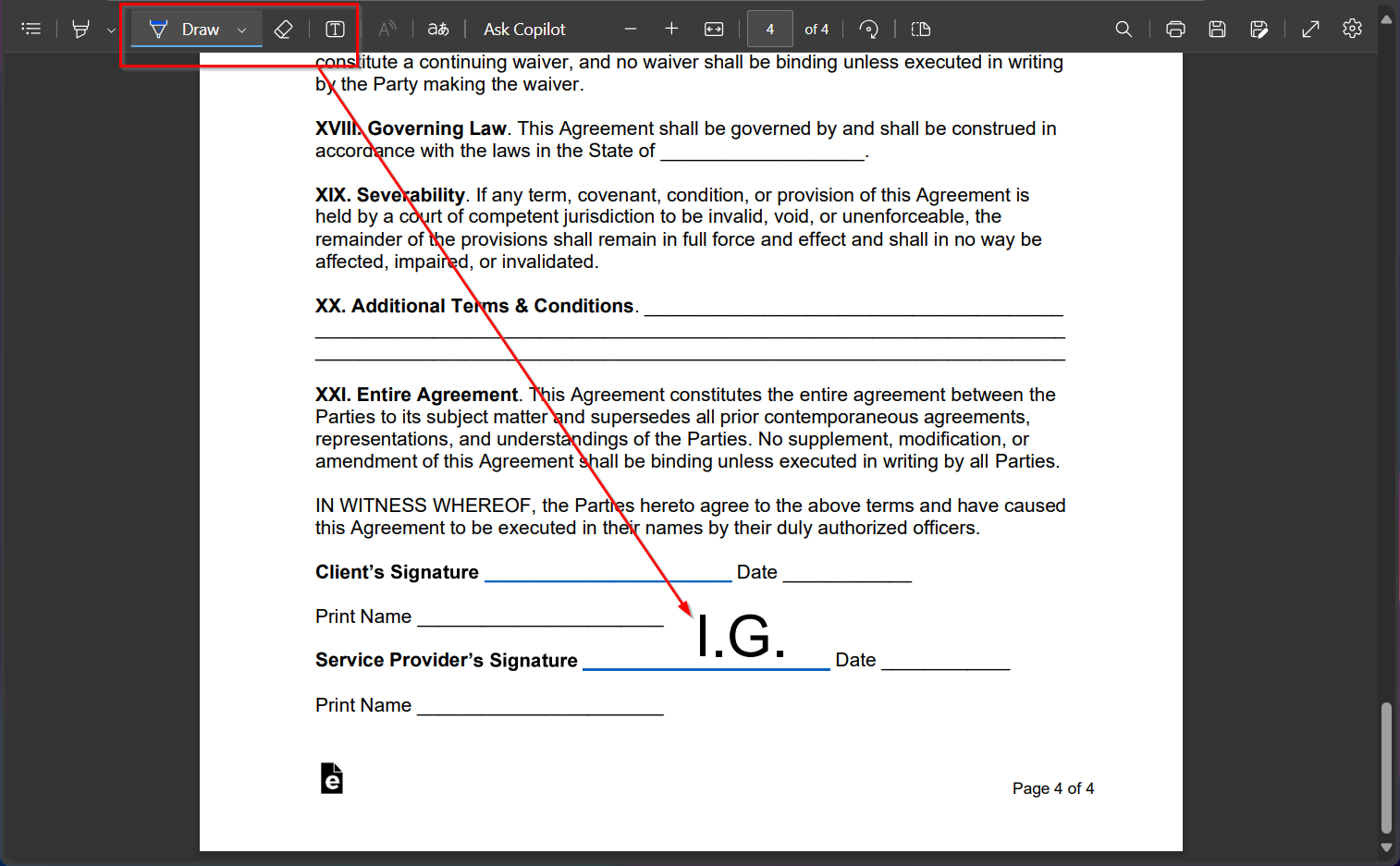Open the document table of contents
This screenshot has height=866, width=1400.
31,29
